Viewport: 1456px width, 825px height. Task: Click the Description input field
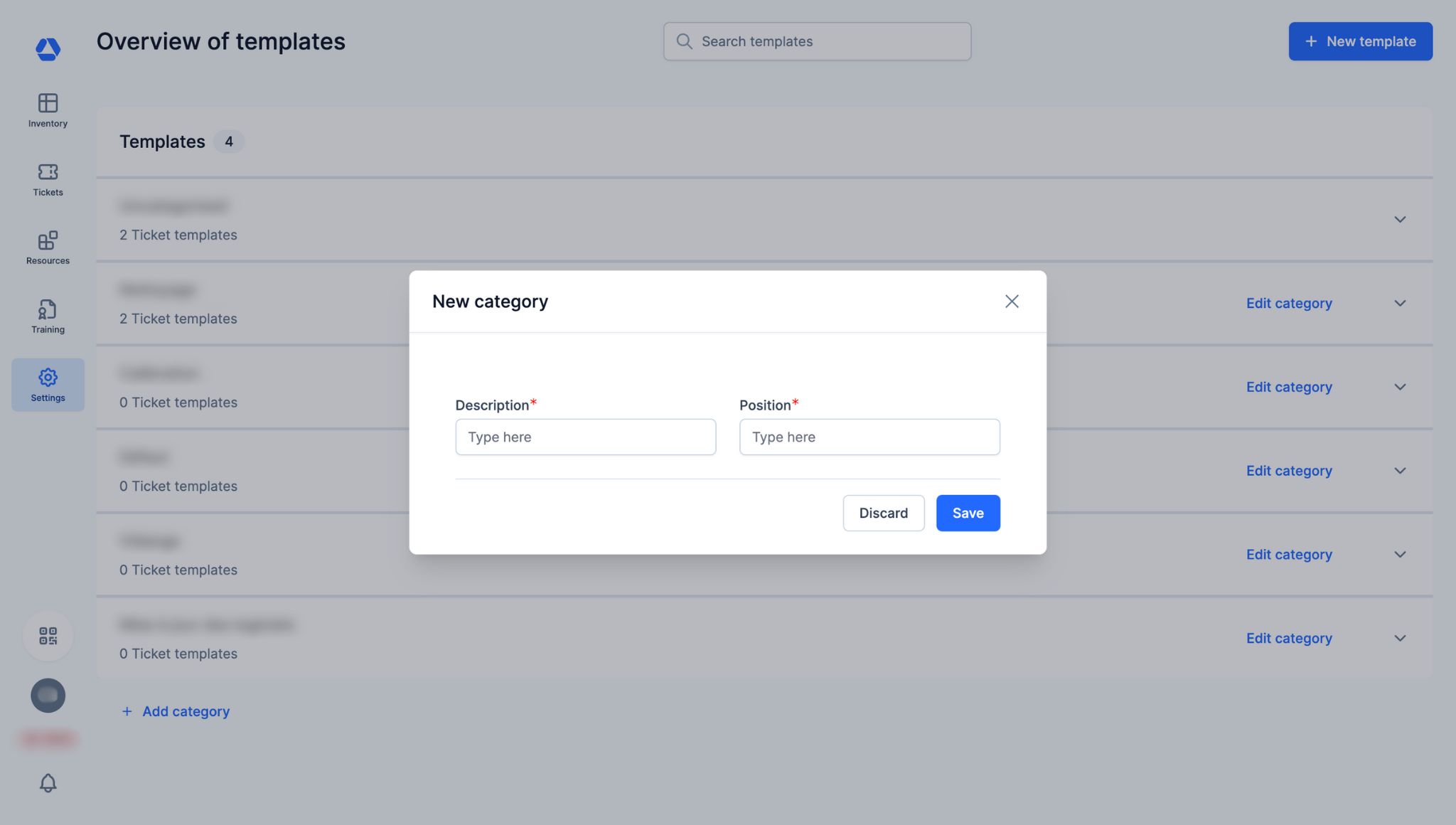pyautogui.click(x=585, y=437)
